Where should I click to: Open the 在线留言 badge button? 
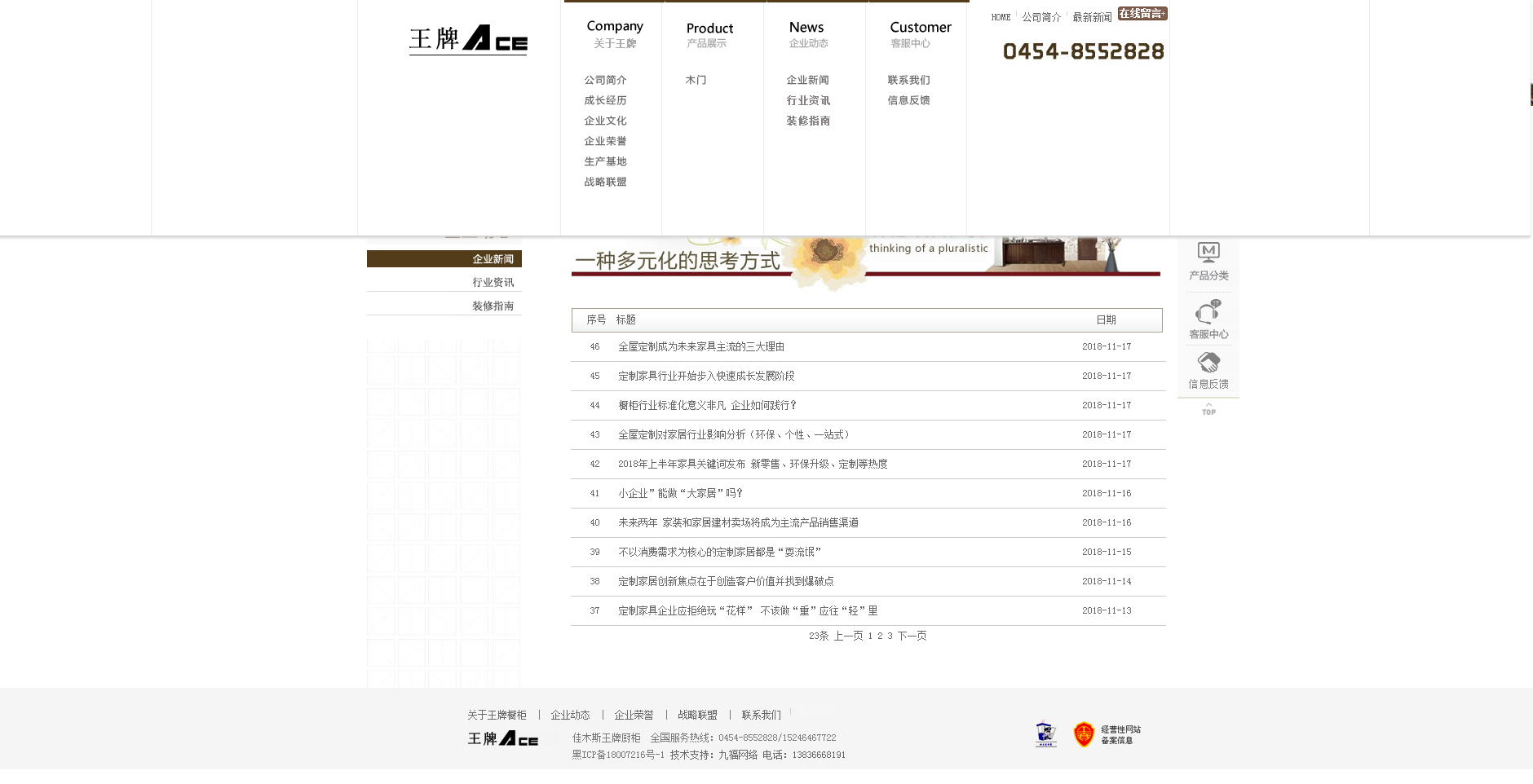pos(1142,14)
